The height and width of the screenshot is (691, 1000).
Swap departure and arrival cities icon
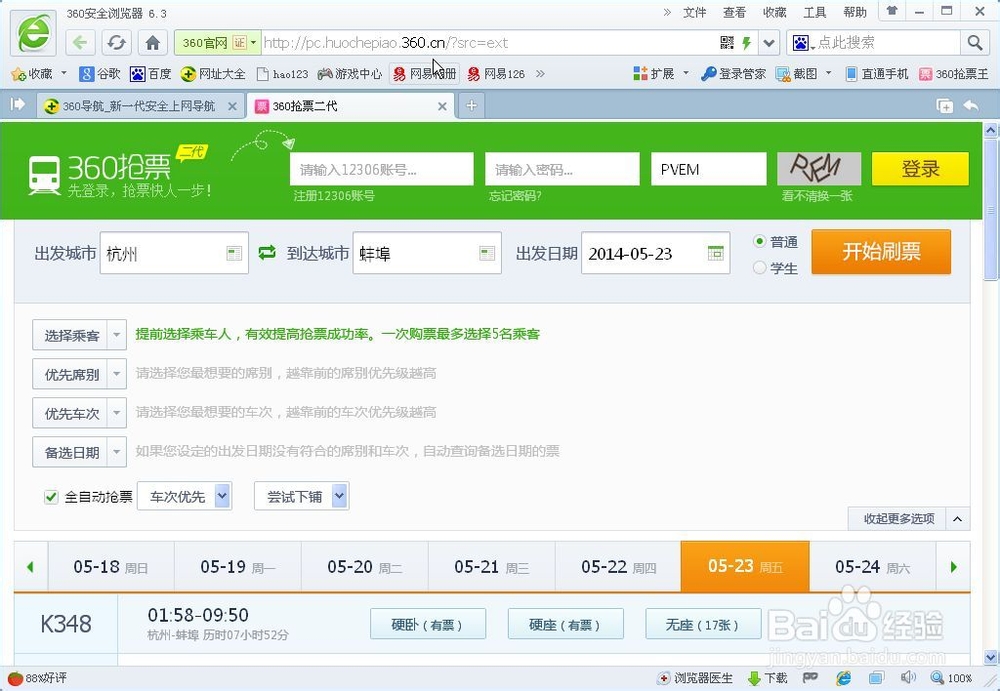[267, 253]
